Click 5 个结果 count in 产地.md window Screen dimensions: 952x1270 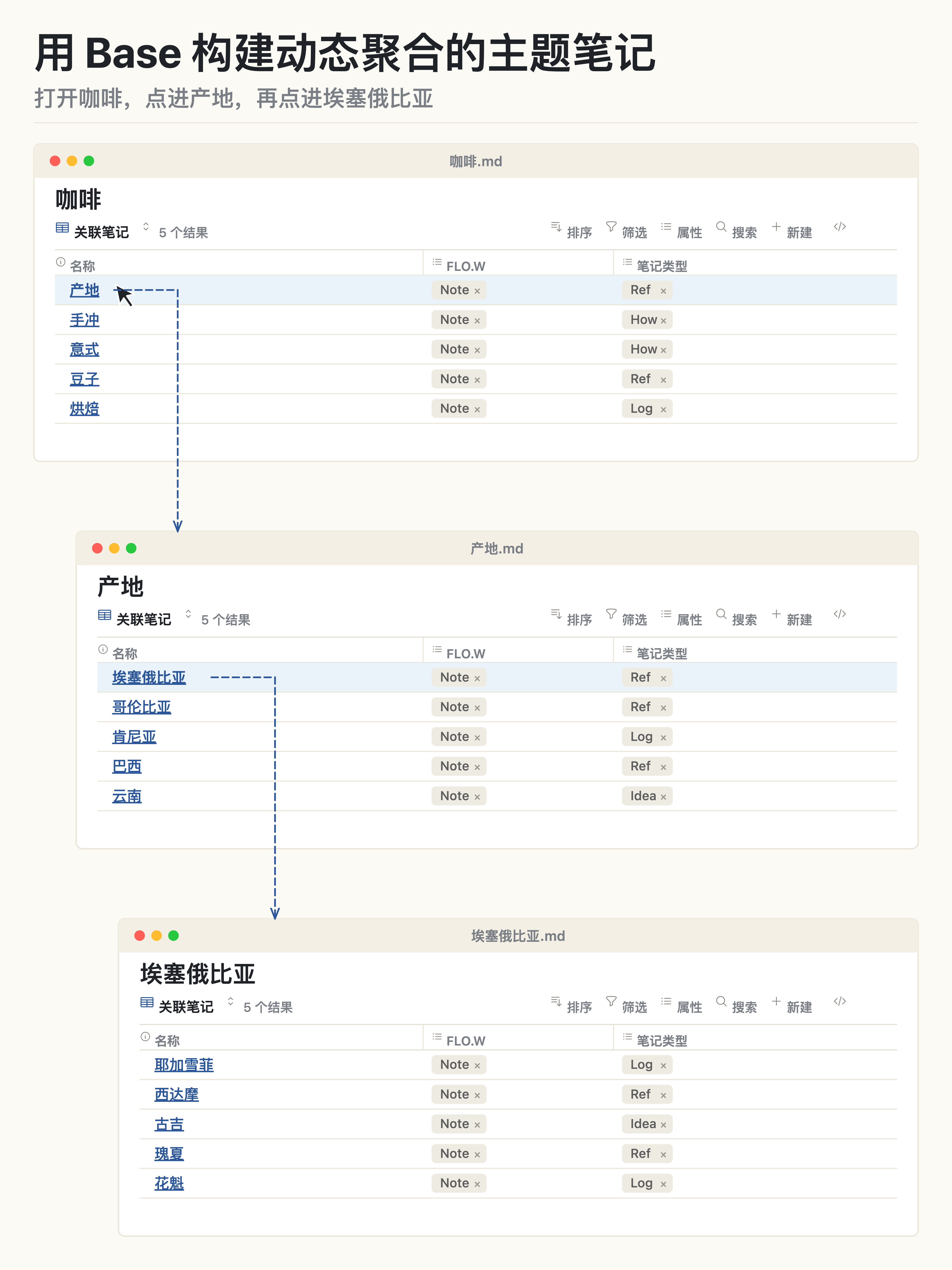click(226, 620)
